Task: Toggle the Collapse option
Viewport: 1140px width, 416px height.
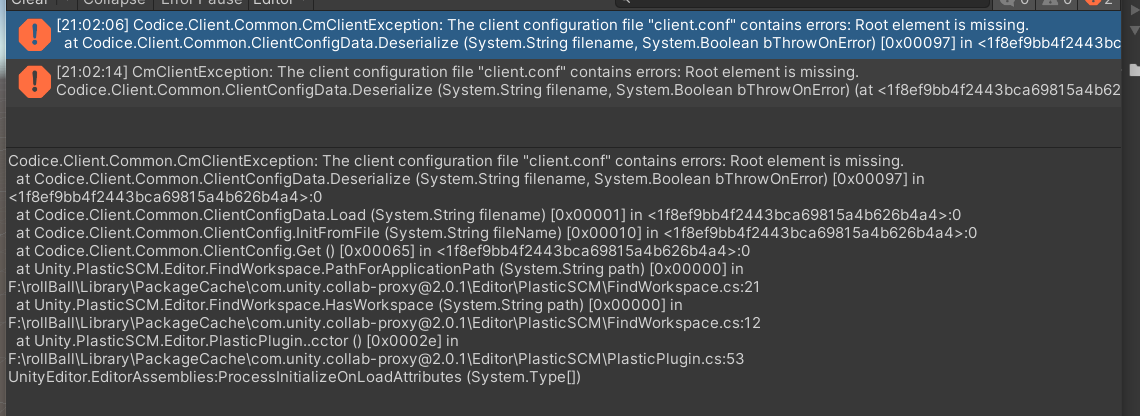Action: 114,3
